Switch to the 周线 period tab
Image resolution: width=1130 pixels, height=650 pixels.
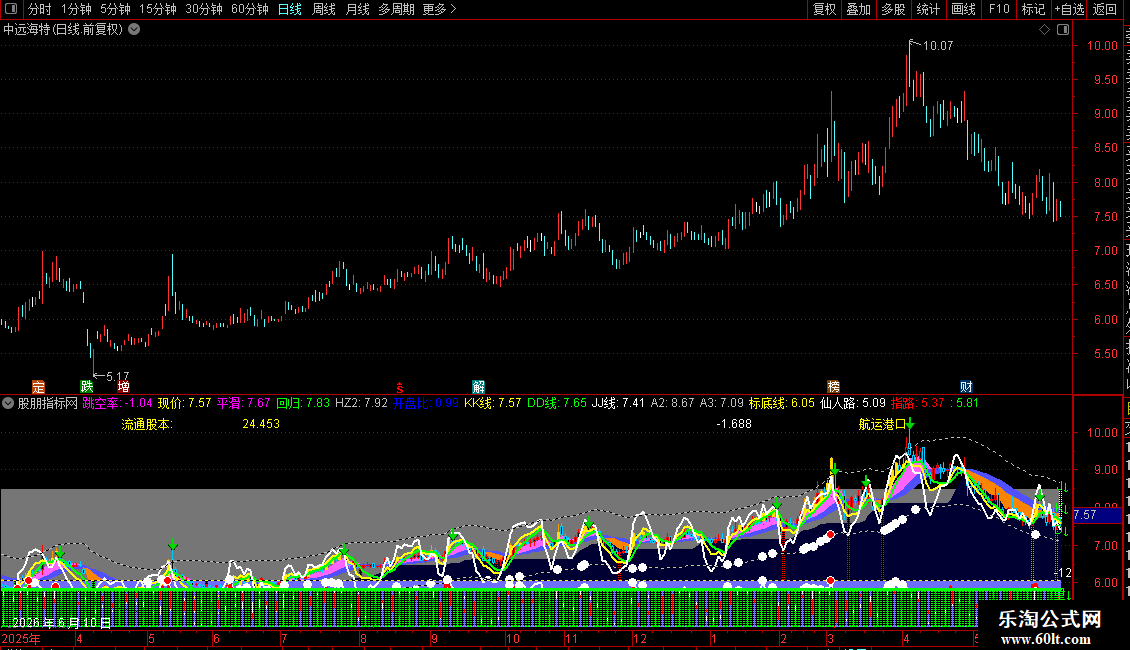point(324,9)
